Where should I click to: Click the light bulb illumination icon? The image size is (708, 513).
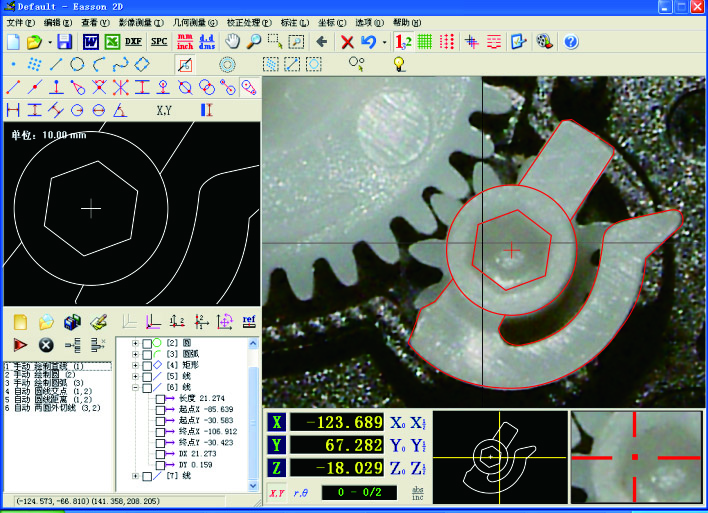pos(398,64)
